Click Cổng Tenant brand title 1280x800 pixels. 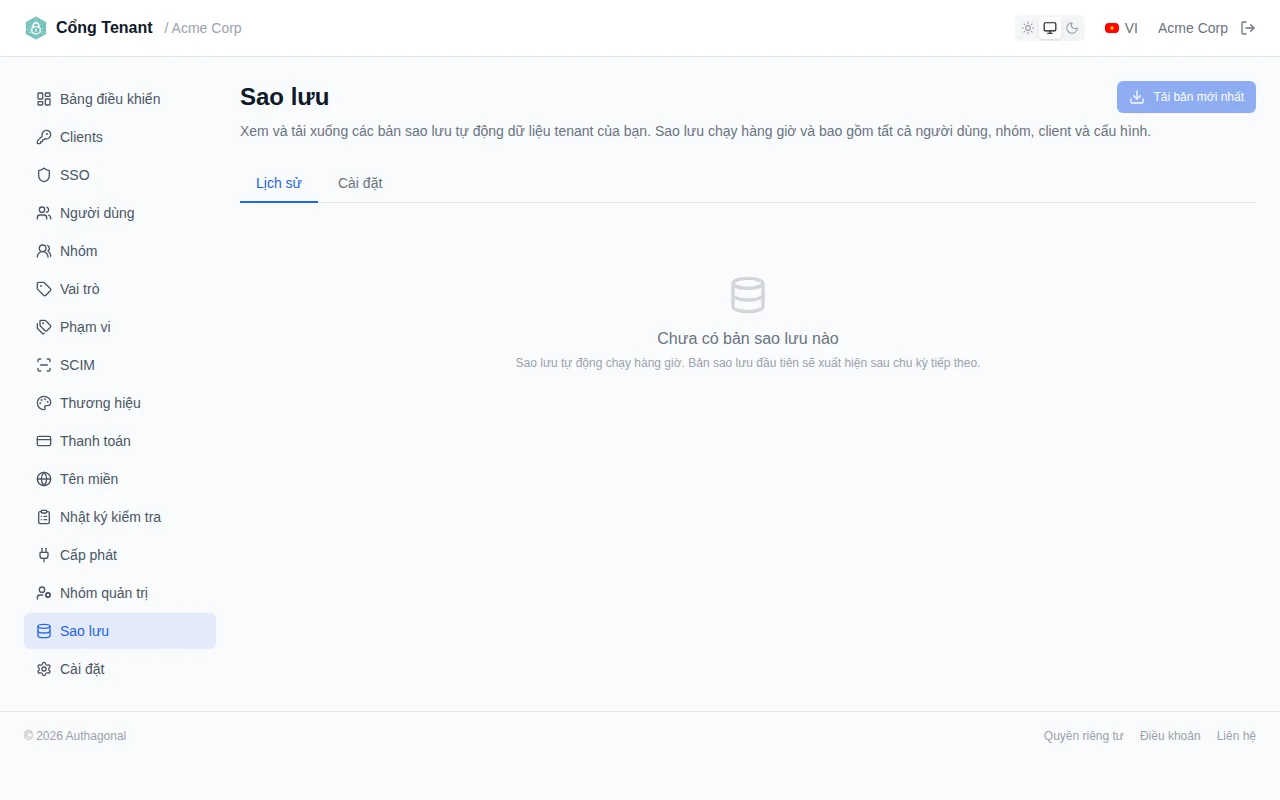pyautogui.click(x=104, y=28)
